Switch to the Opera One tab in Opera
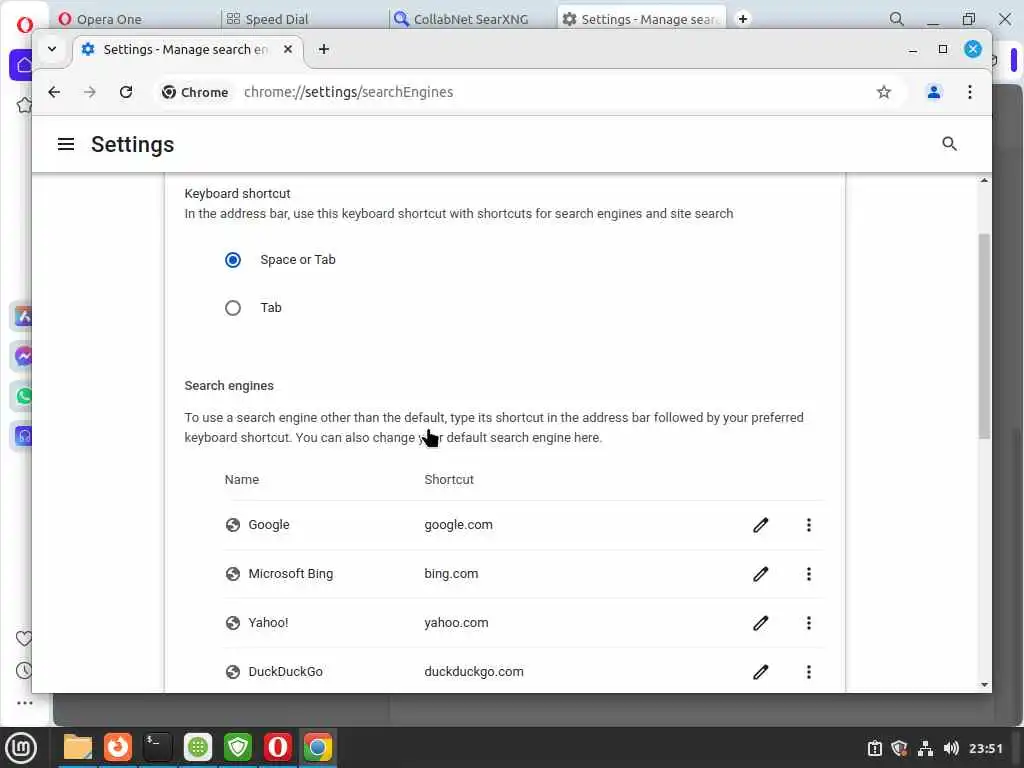 pos(134,19)
